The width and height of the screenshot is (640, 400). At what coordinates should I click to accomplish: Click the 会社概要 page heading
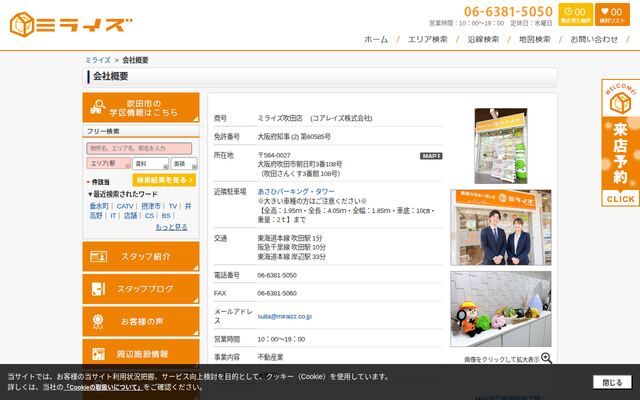point(110,76)
